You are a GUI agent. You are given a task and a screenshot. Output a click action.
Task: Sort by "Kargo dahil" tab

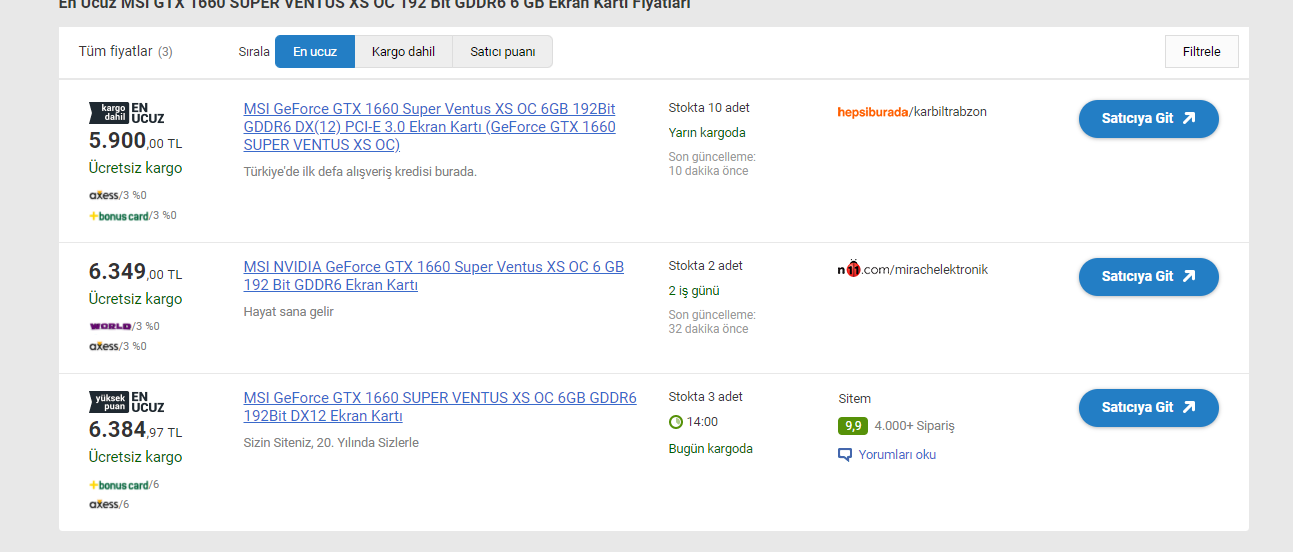point(403,52)
